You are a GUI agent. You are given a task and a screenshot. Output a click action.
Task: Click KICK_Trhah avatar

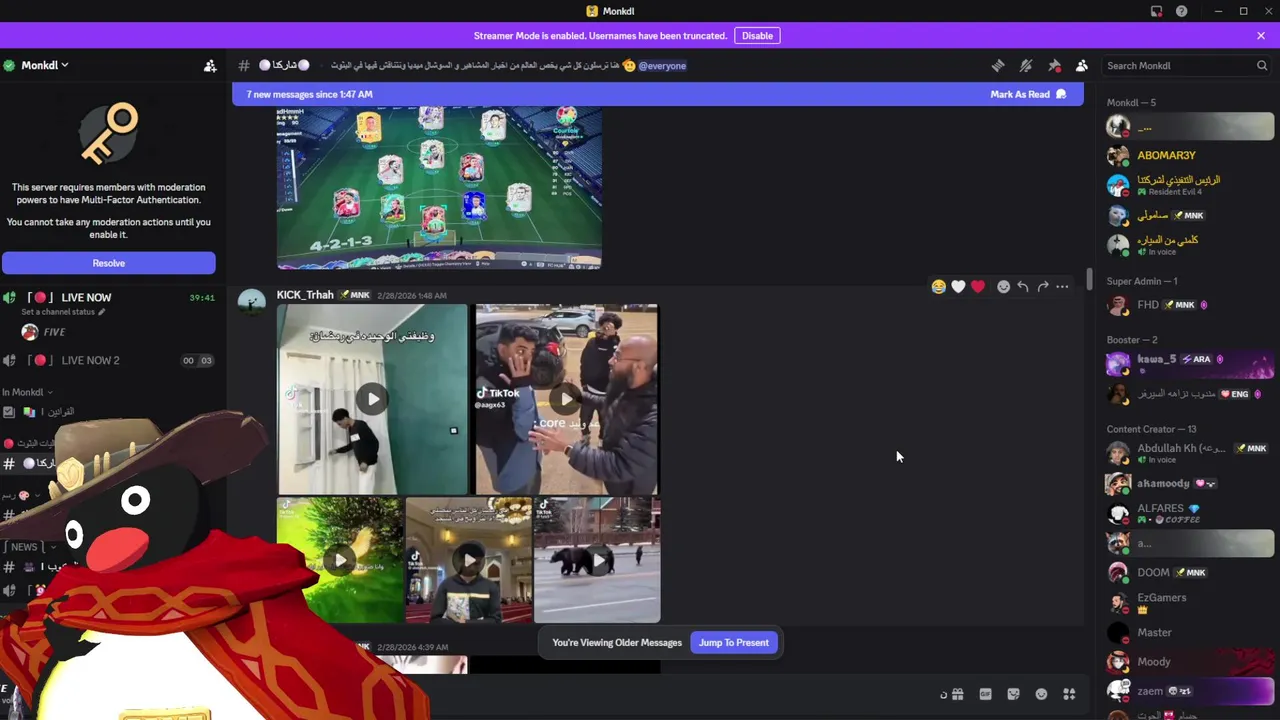tap(251, 304)
